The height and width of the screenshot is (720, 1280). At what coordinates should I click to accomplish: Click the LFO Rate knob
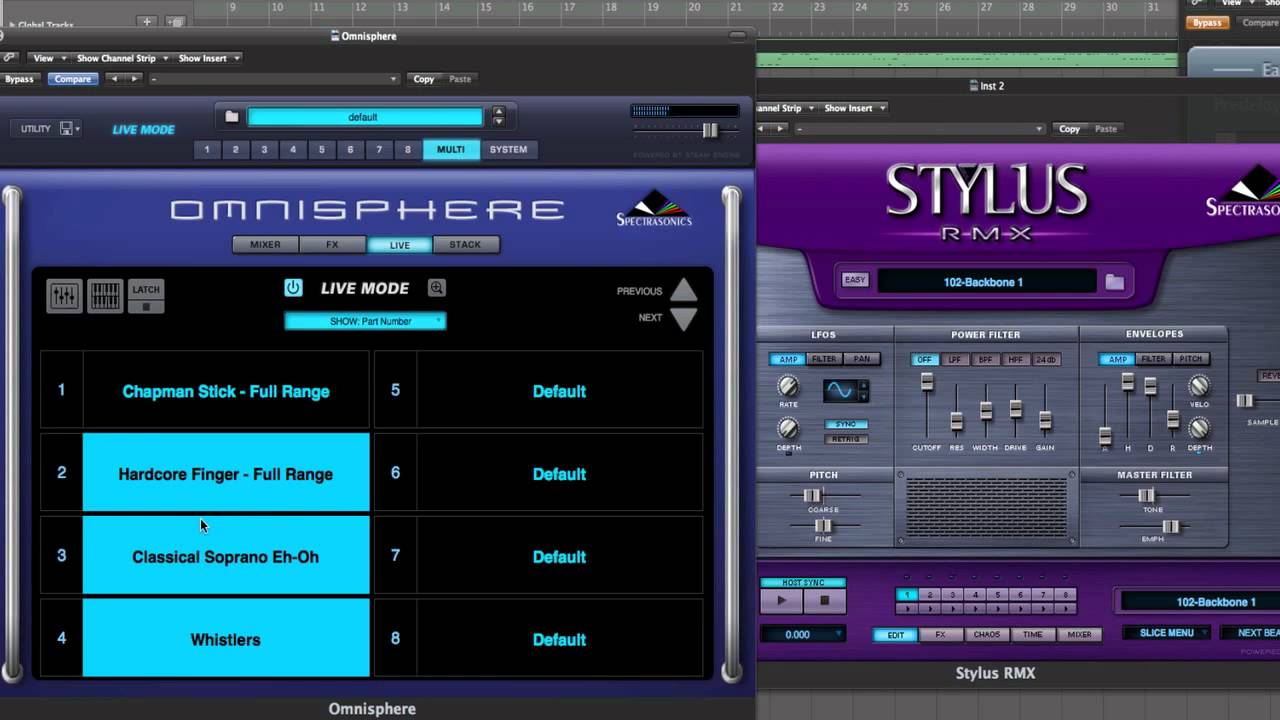tap(788, 386)
